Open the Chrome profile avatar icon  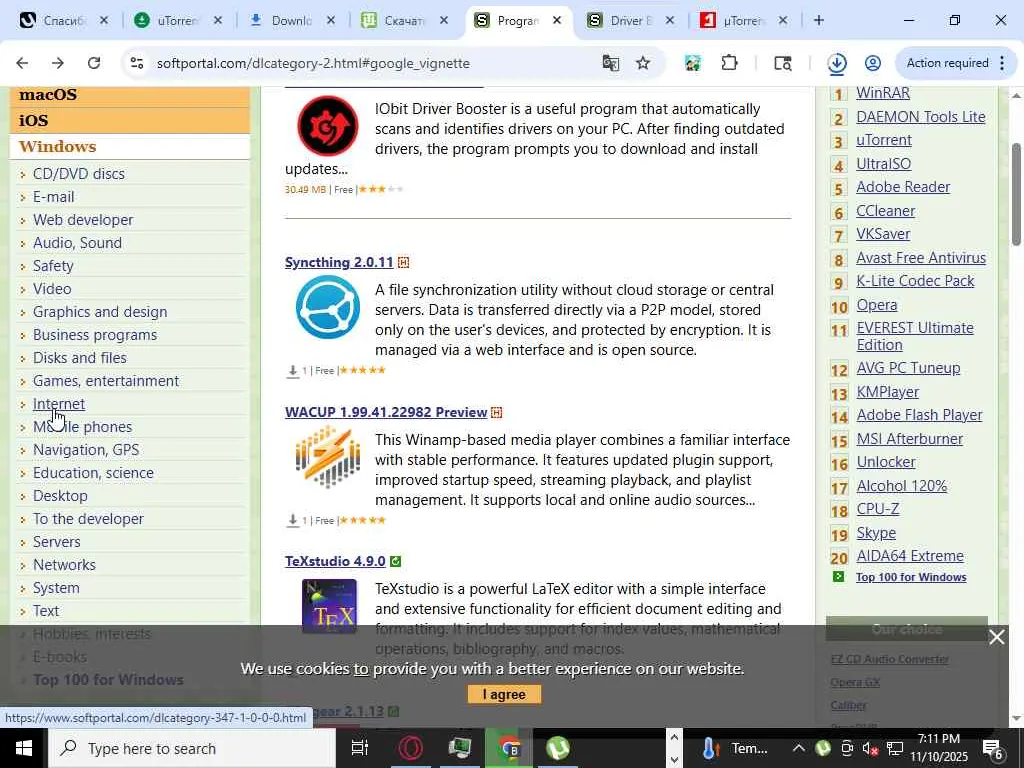(x=872, y=63)
